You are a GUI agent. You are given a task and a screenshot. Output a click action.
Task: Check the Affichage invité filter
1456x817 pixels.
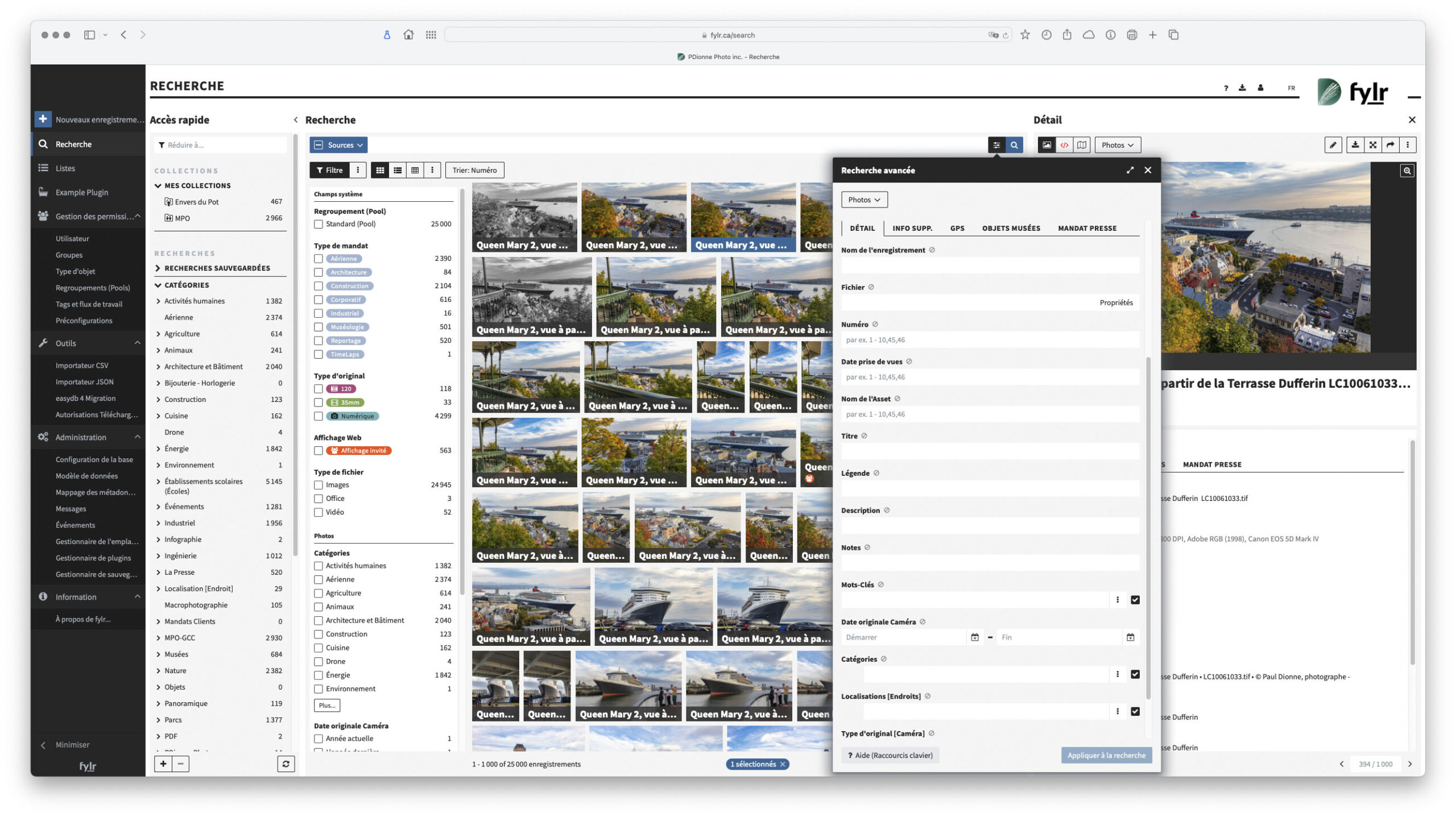318,451
